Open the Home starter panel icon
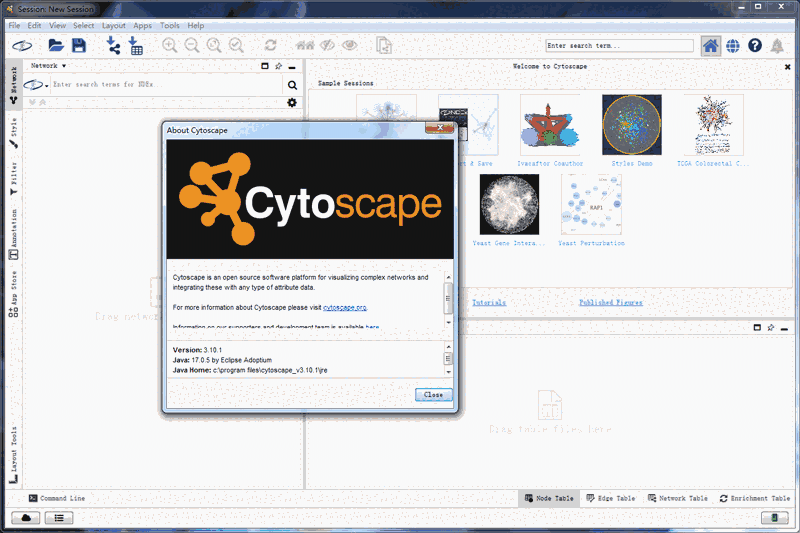The image size is (800, 533). click(710, 46)
